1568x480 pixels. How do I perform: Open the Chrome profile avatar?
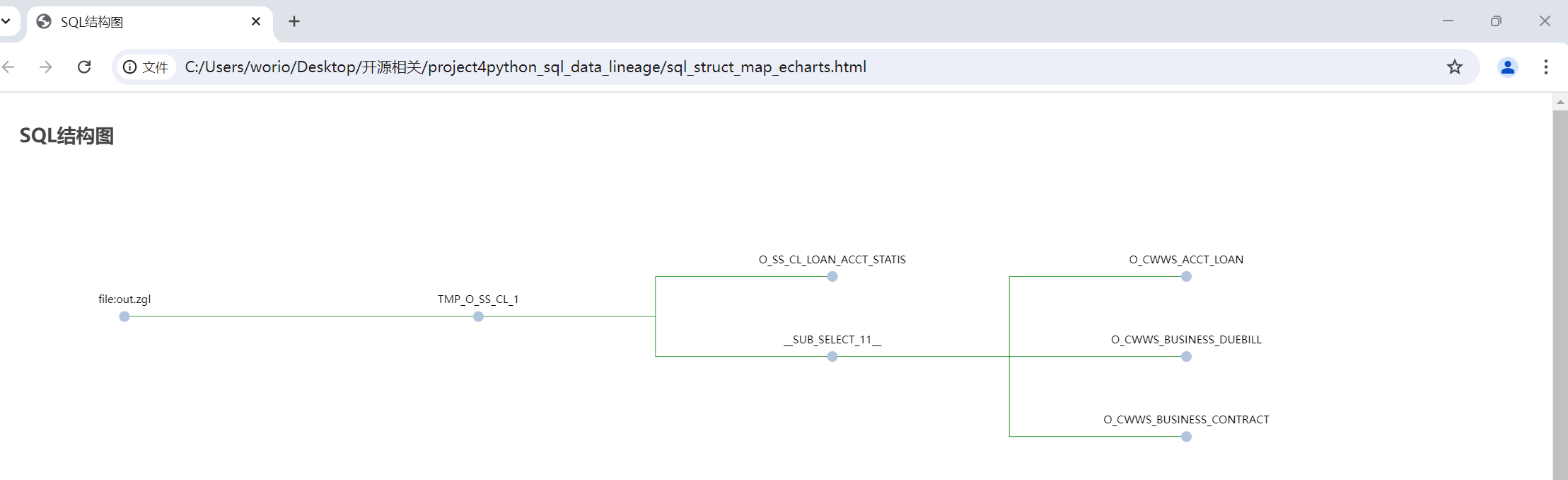pyautogui.click(x=1507, y=67)
